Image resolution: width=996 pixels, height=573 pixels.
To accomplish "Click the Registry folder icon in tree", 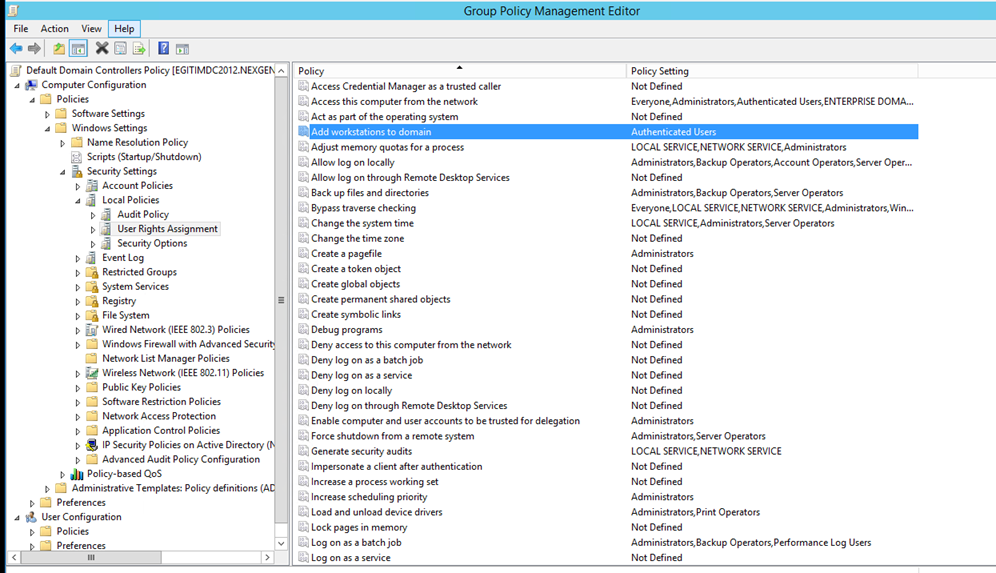I will point(92,301).
